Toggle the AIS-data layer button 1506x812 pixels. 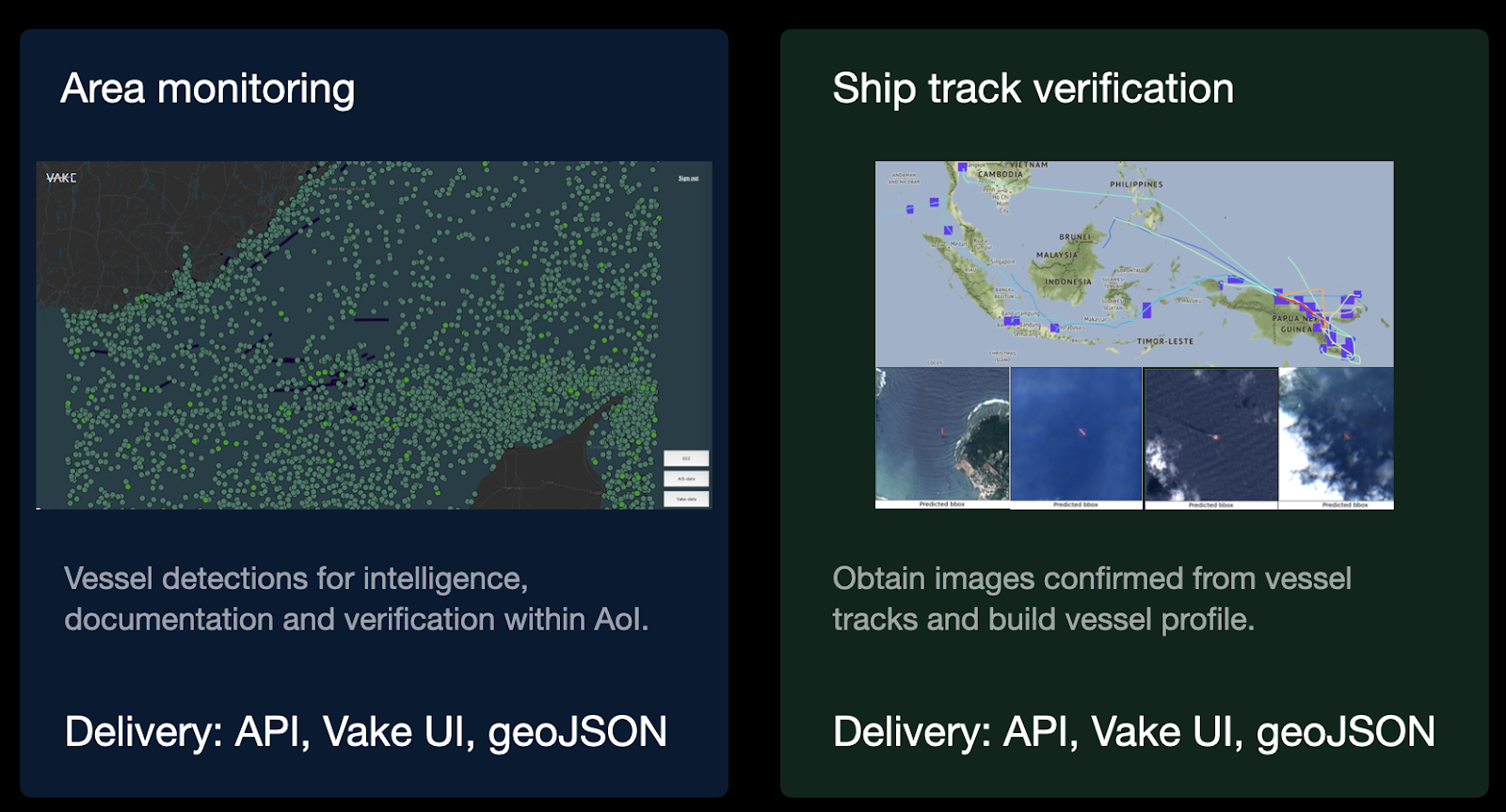[x=686, y=479]
